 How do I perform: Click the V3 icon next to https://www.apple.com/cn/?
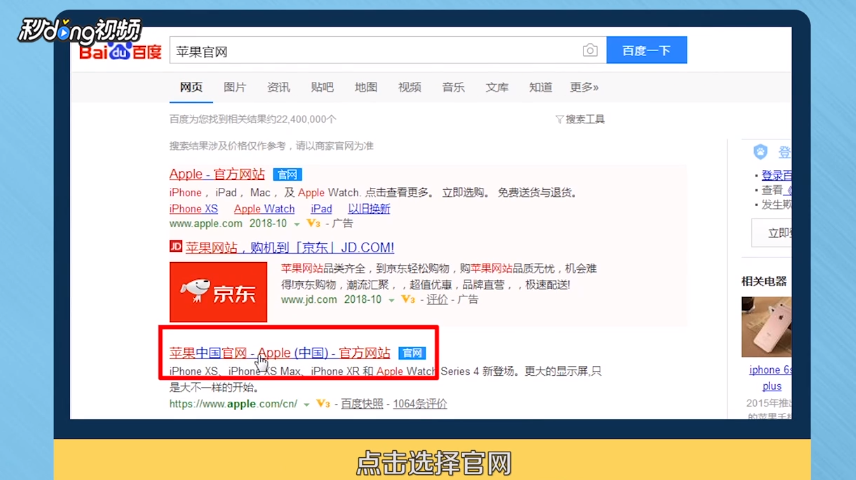pos(323,404)
